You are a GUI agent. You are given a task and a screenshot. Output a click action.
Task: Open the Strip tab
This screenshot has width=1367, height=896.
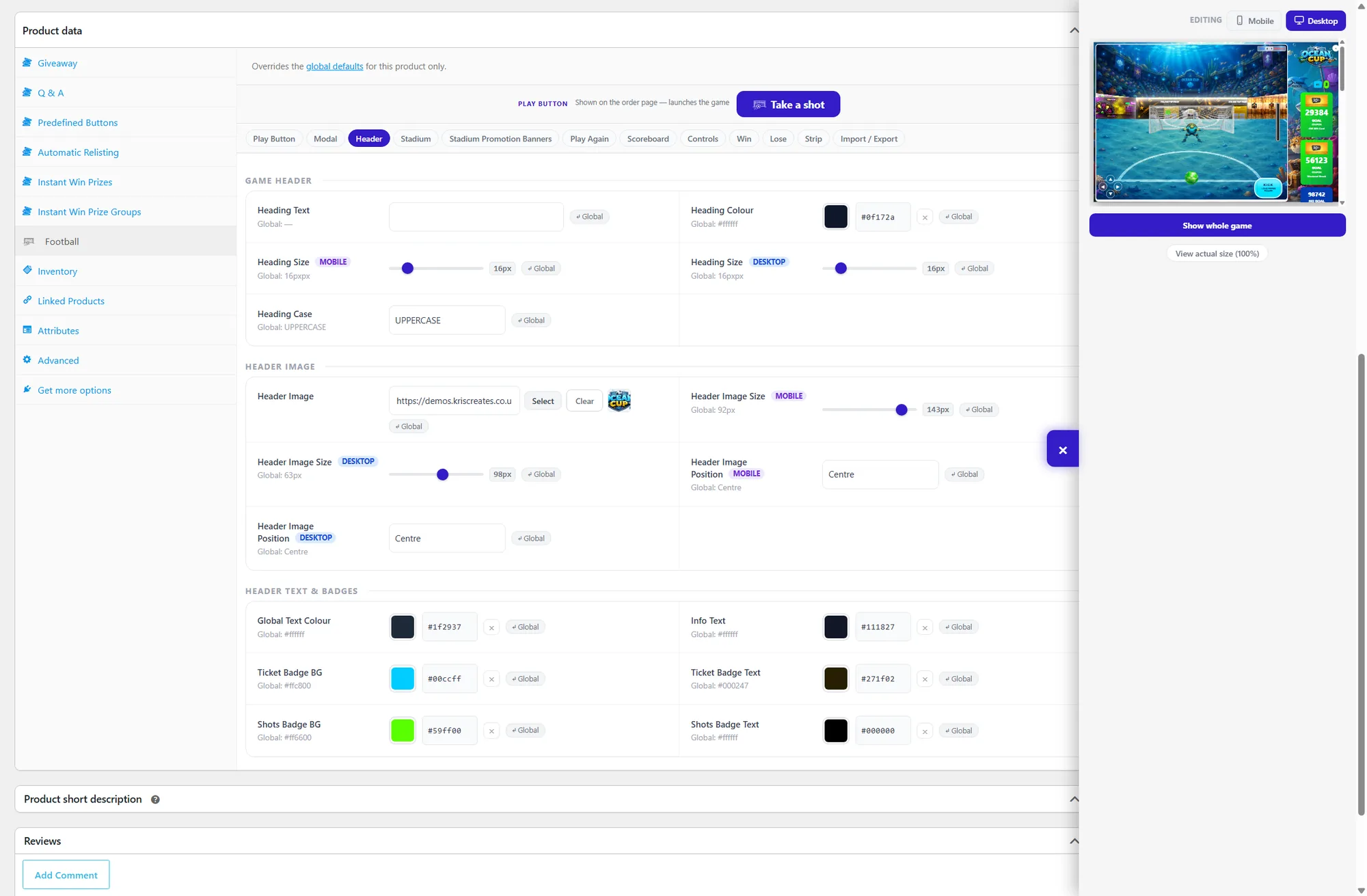pyautogui.click(x=813, y=139)
